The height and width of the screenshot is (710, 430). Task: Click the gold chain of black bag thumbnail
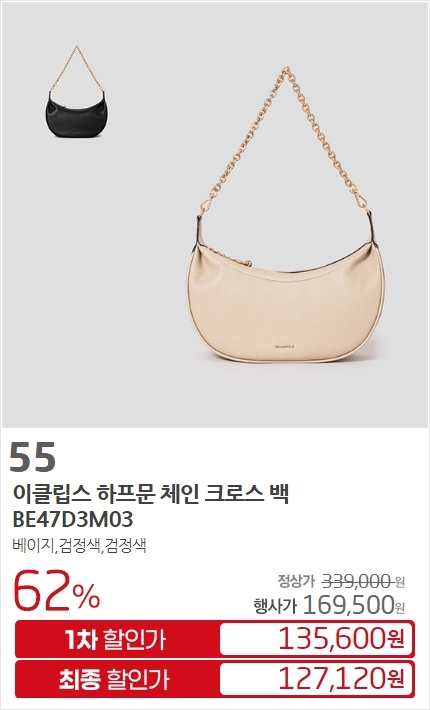click(77, 68)
